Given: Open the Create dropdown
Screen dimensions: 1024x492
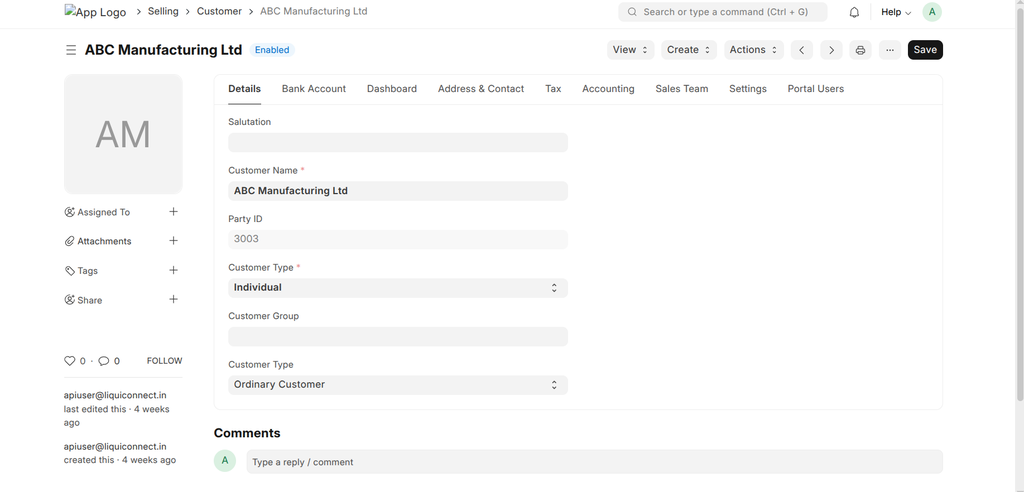Looking at the screenshot, I should tap(689, 50).
